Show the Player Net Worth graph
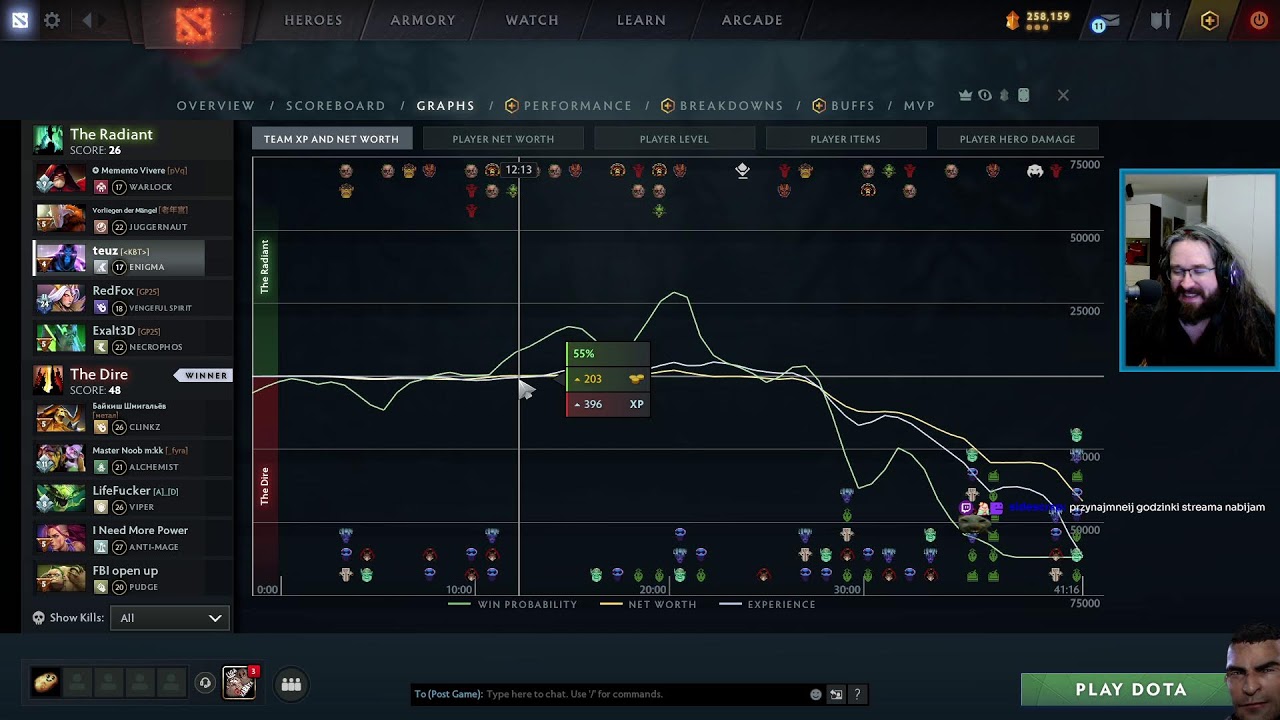 pyautogui.click(x=503, y=139)
